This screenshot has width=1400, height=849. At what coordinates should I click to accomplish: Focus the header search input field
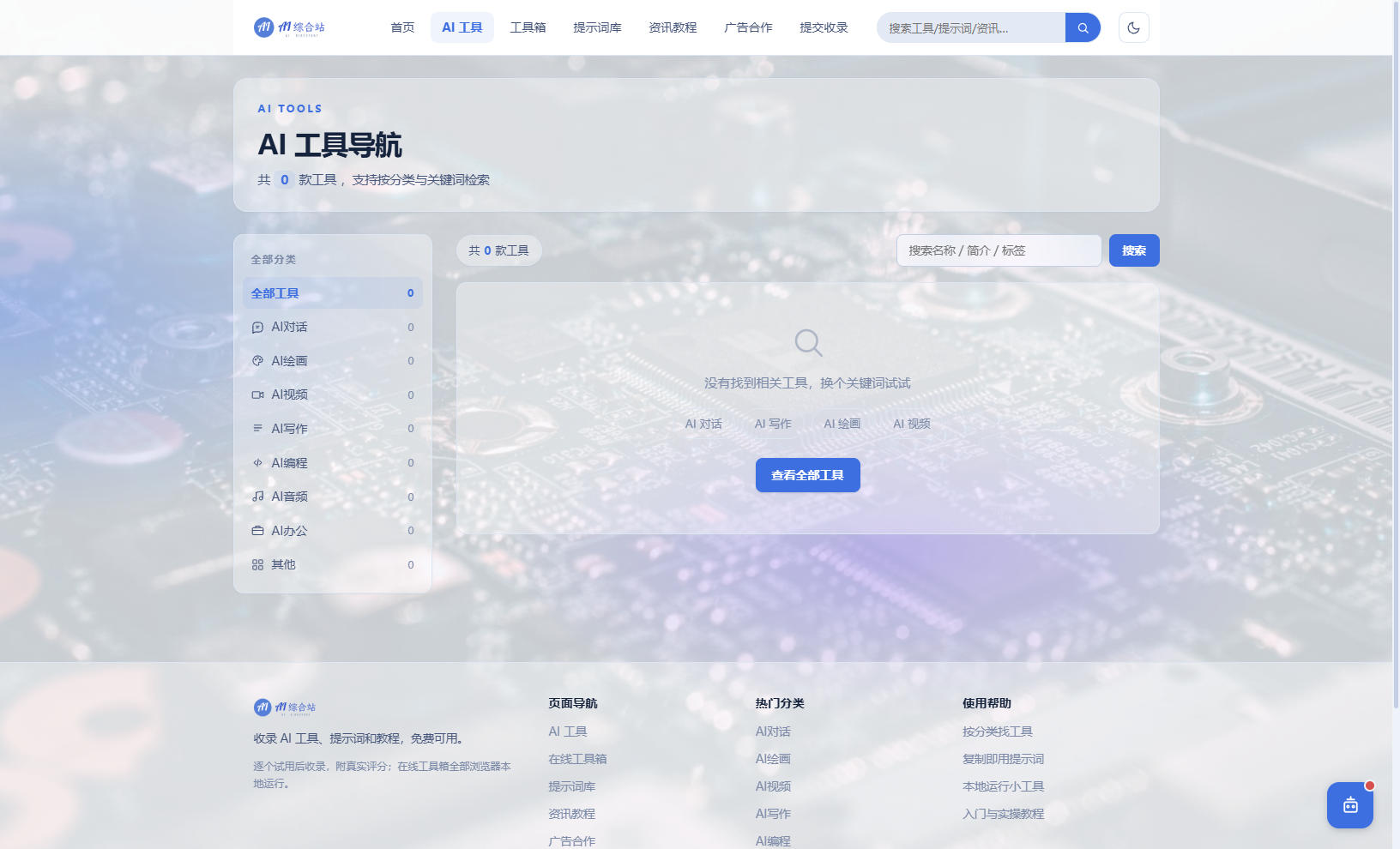(x=971, y=27)
